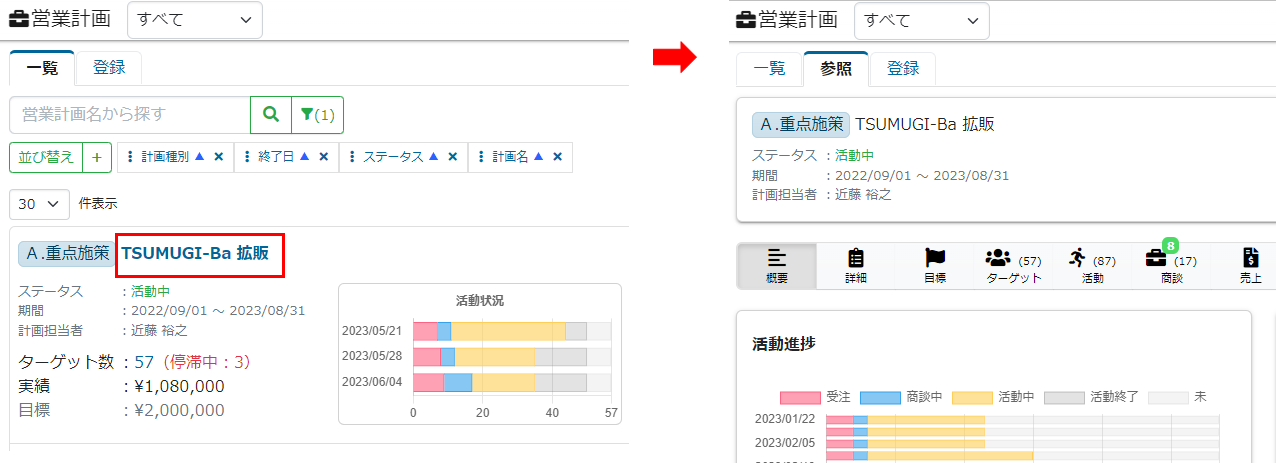Toggle ascending arrow on ステータス sort chip
The width and height of the screenshot is (1276, 463).
tap(434, 157)
